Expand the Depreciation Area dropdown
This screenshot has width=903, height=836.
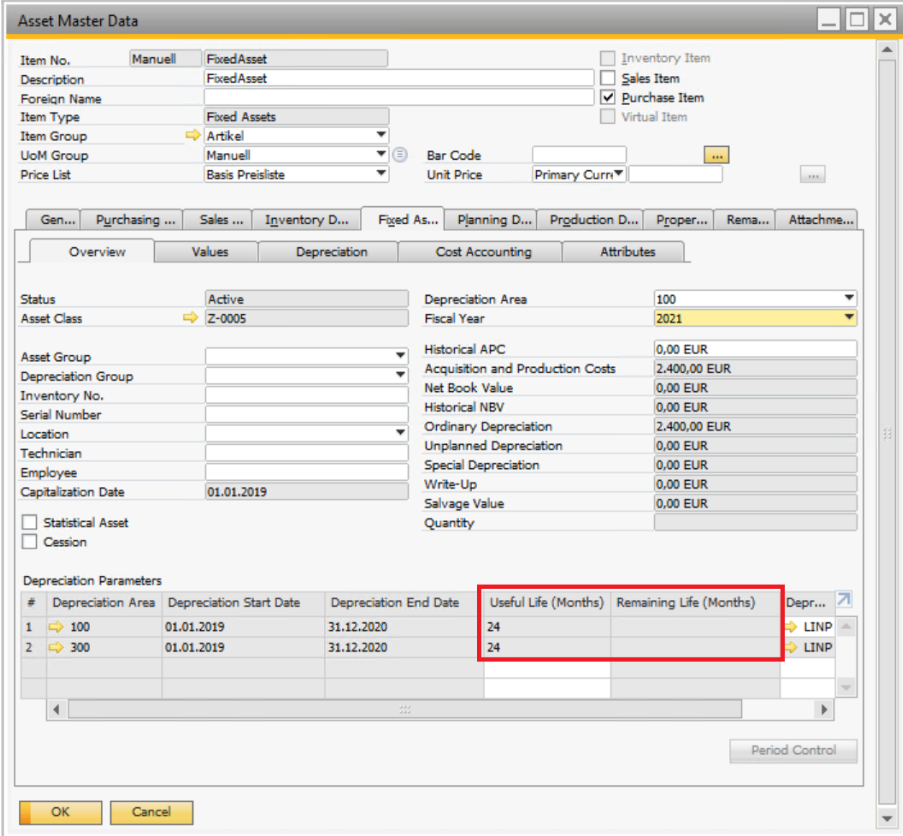(848, 299)
